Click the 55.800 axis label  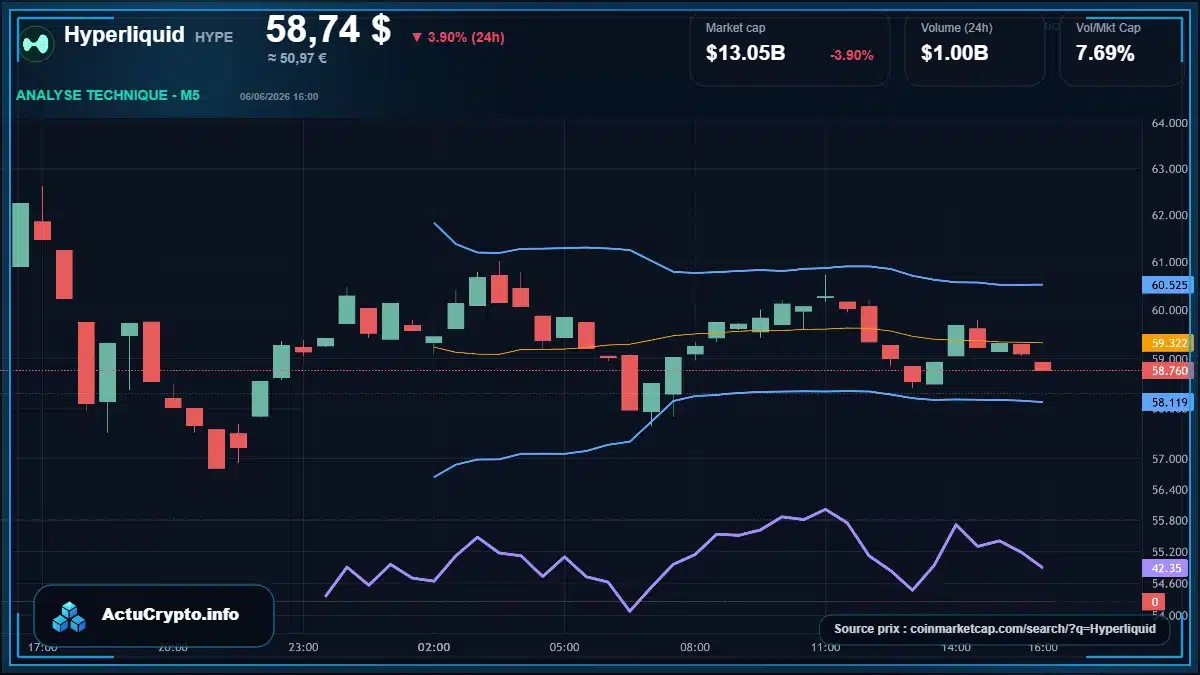1169,521
